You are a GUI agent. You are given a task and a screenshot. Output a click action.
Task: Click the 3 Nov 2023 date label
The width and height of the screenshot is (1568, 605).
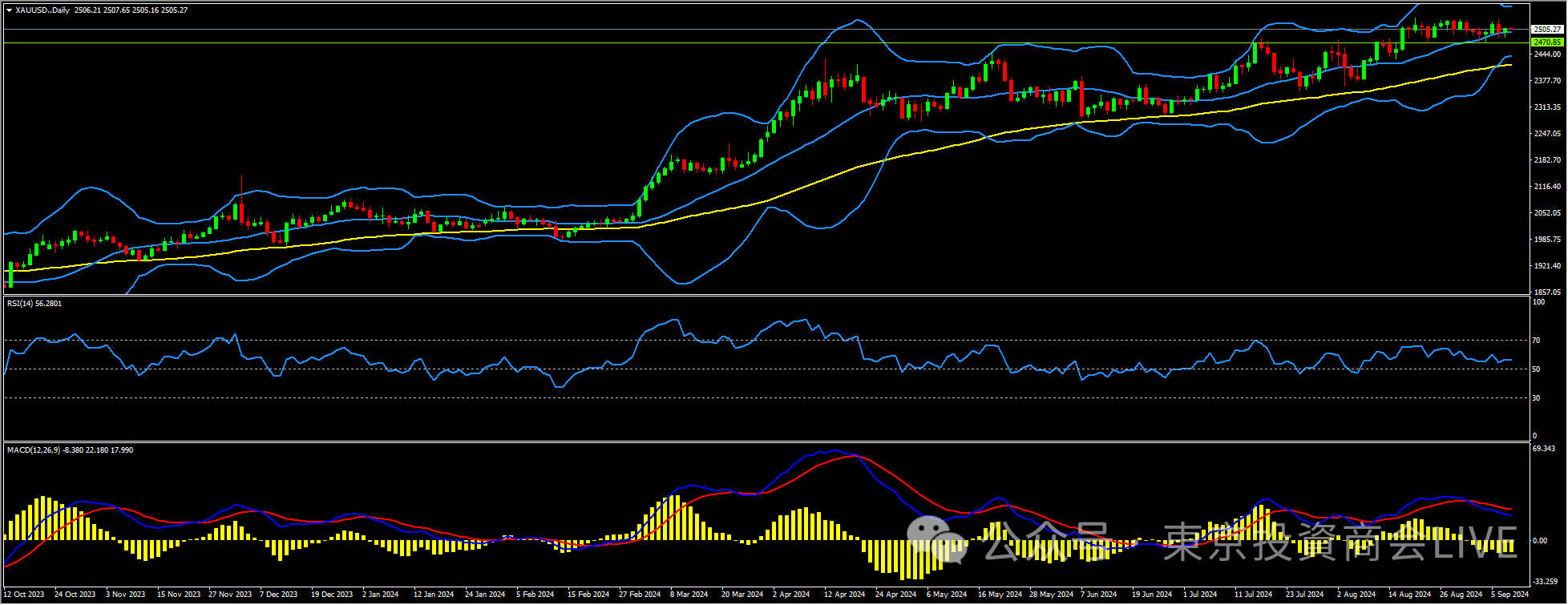click(x=126, y=595)
